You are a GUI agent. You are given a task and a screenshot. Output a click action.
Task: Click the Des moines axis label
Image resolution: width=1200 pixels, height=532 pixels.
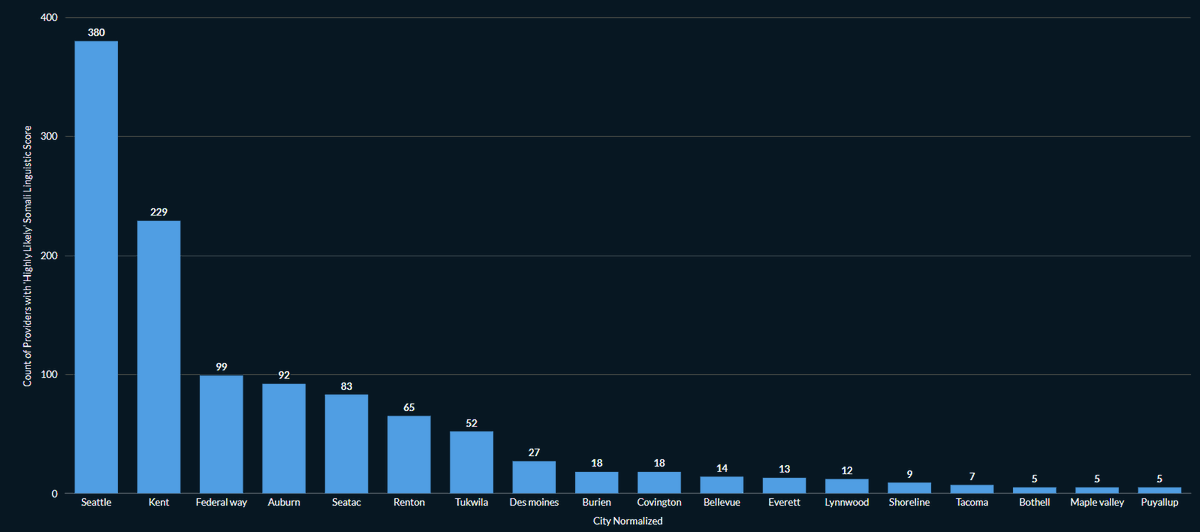coord(534,503)
